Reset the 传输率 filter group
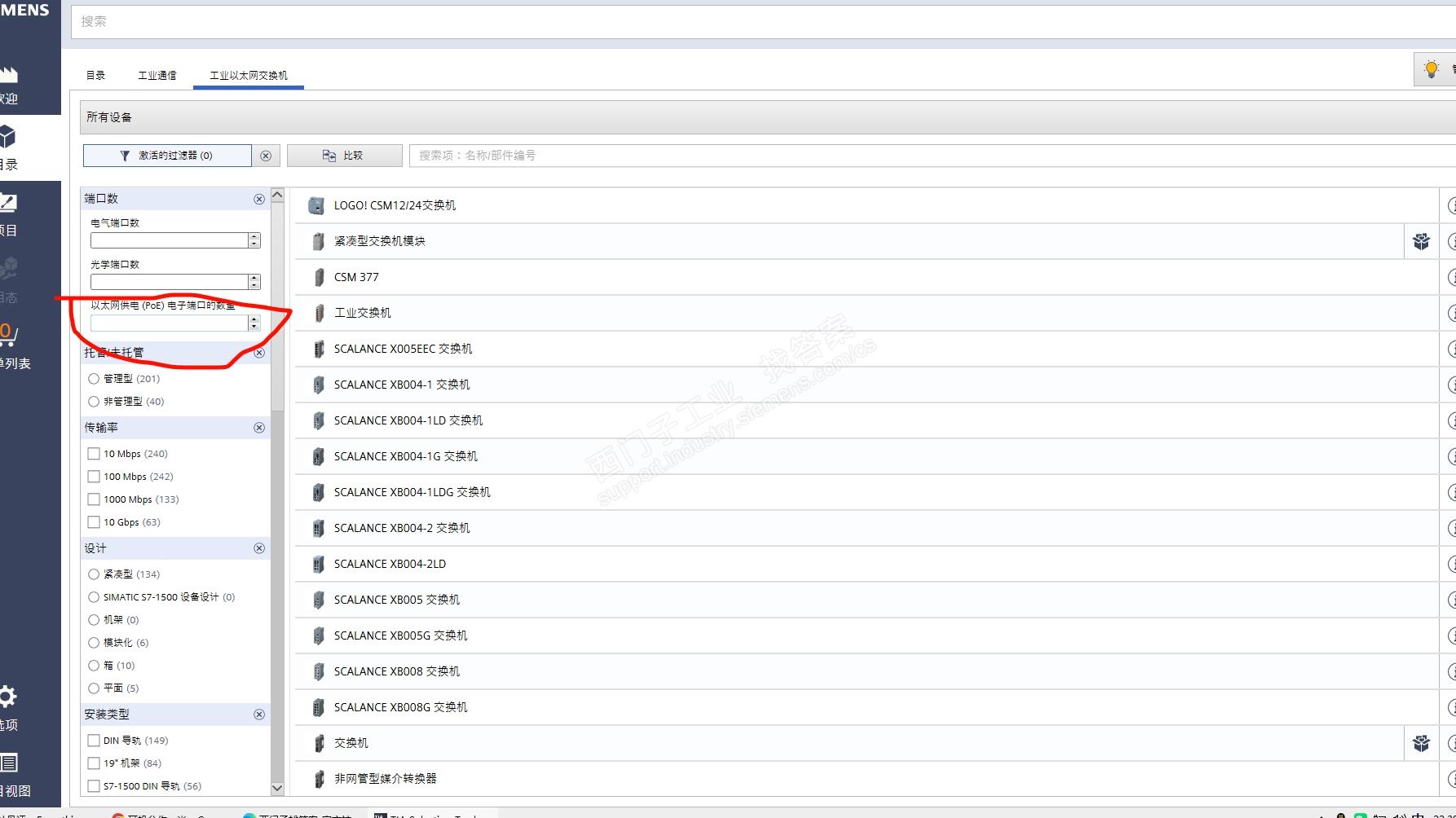Screen dimensions: 1456x818 (x=259, y=428)
